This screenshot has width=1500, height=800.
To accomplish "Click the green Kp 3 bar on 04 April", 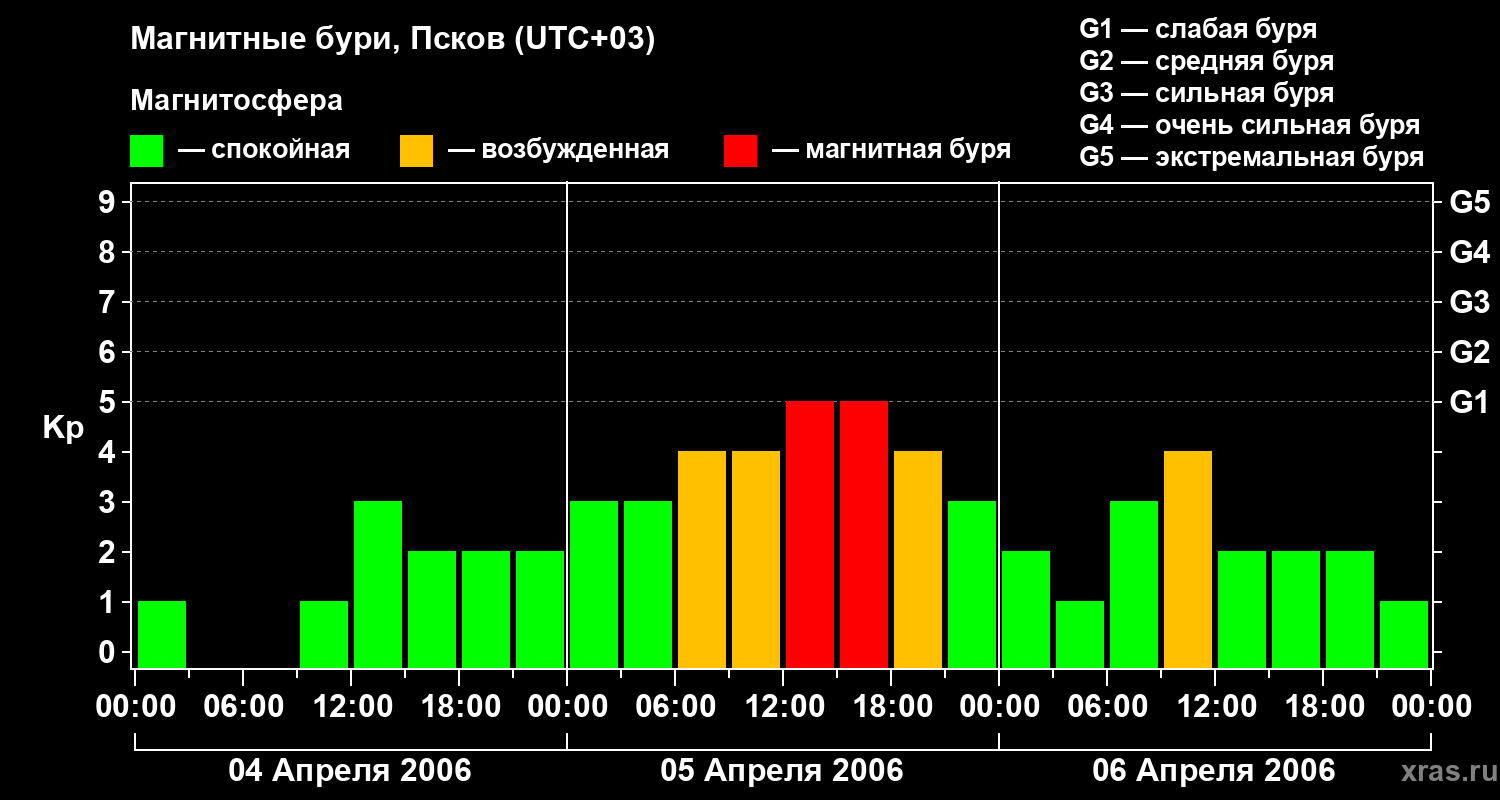I will click(x=378, y=584).
